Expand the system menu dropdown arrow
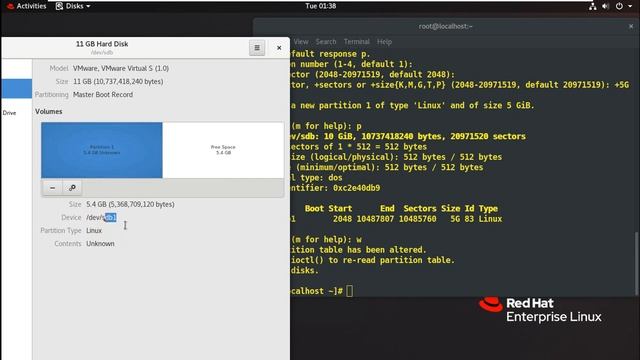 click(x=630, y=6)
